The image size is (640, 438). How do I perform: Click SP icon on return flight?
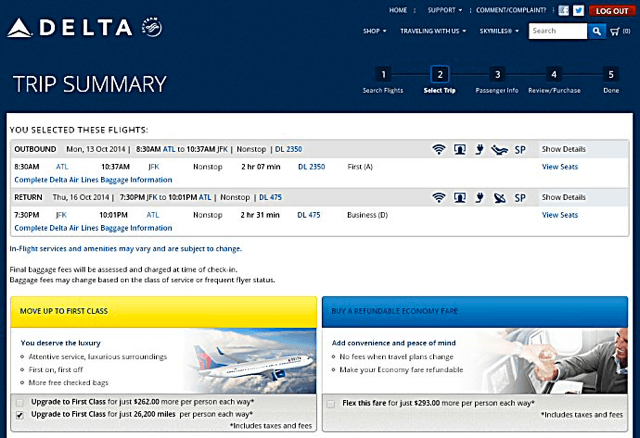[x=520, y=198]
